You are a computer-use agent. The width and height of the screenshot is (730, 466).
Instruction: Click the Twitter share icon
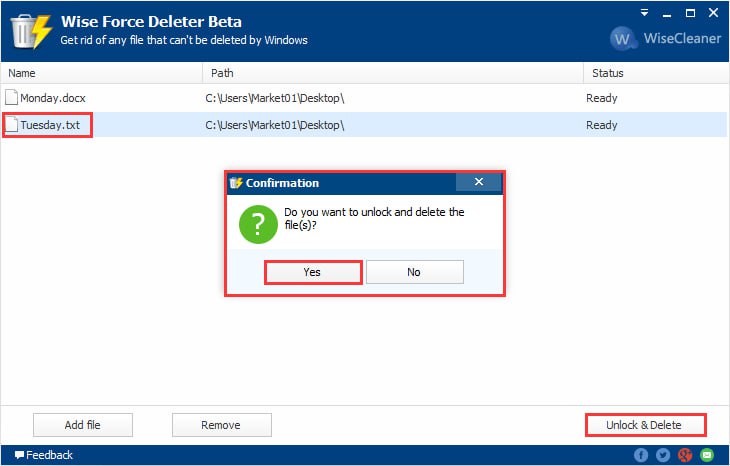(x=662, y=456)
